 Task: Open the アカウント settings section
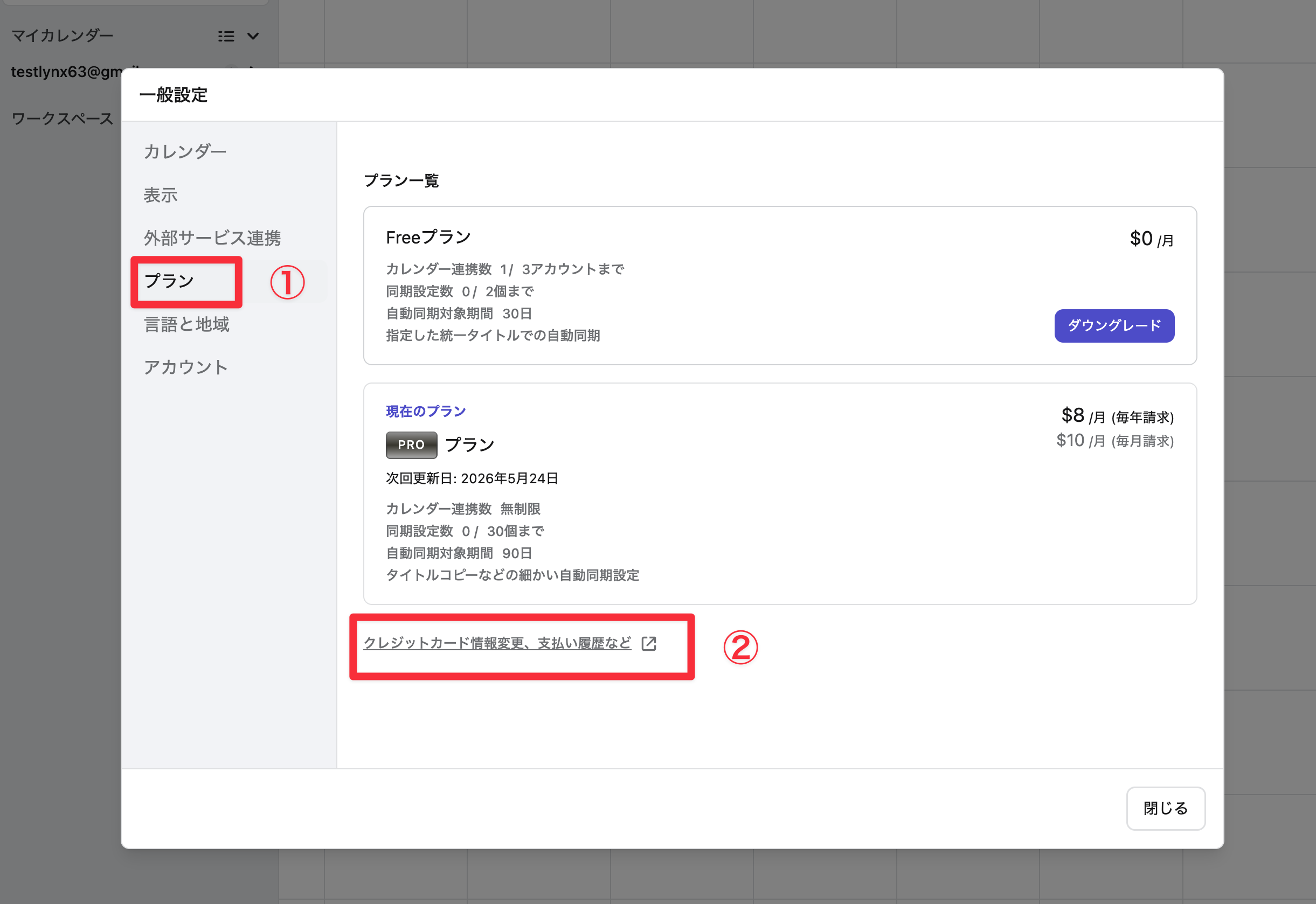pos(186,367)
